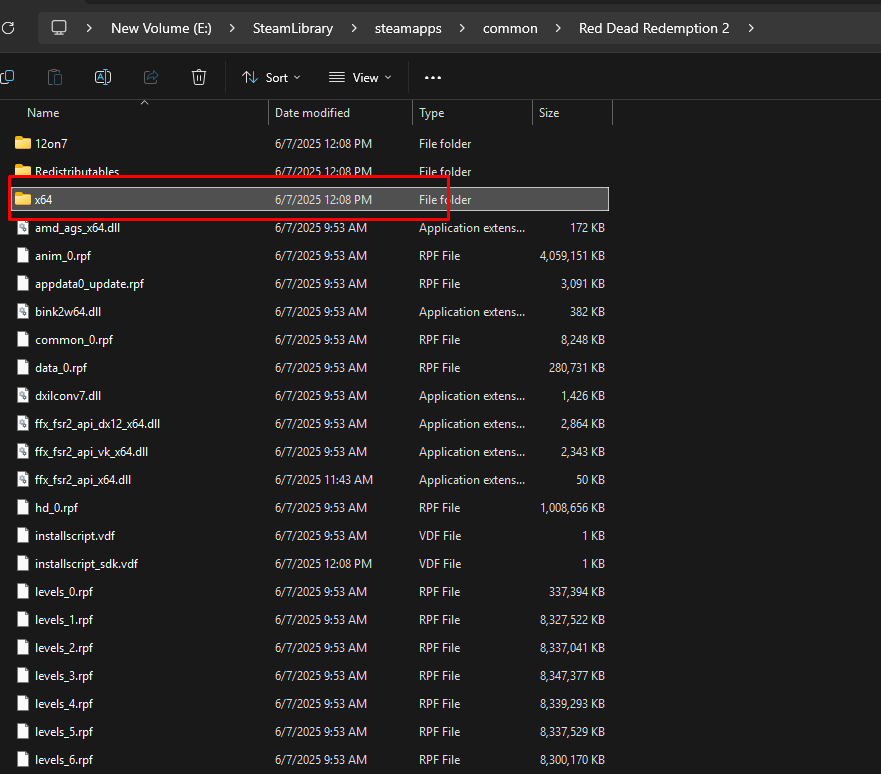Viewport: 881px width, 774px height.
Task: Select levels_3.rpf file name
Action: coord(64,676)
